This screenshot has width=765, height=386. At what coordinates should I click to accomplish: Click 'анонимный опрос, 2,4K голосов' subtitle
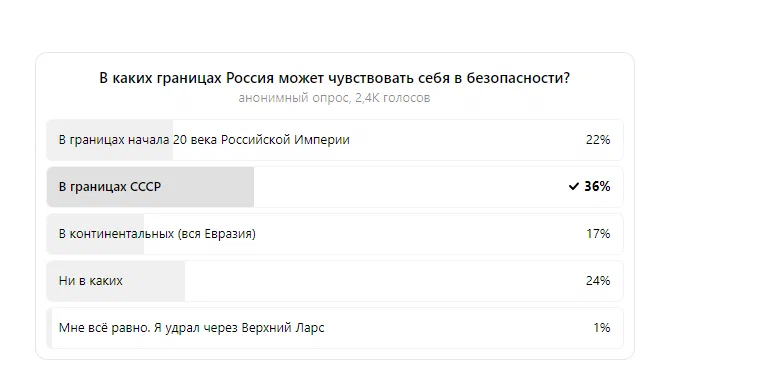point(334,98)
